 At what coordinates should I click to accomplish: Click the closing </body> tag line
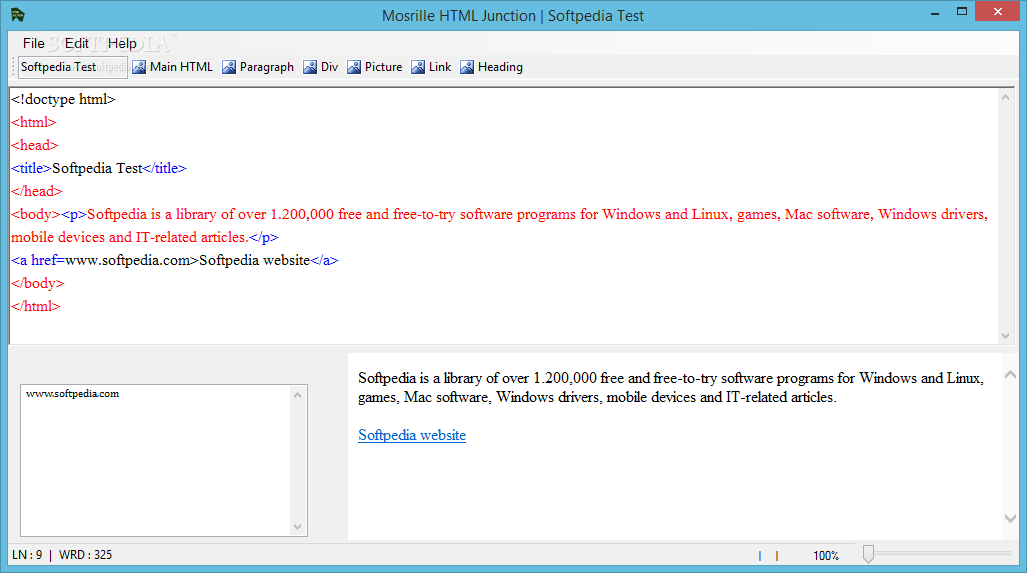tap(38, 283)
